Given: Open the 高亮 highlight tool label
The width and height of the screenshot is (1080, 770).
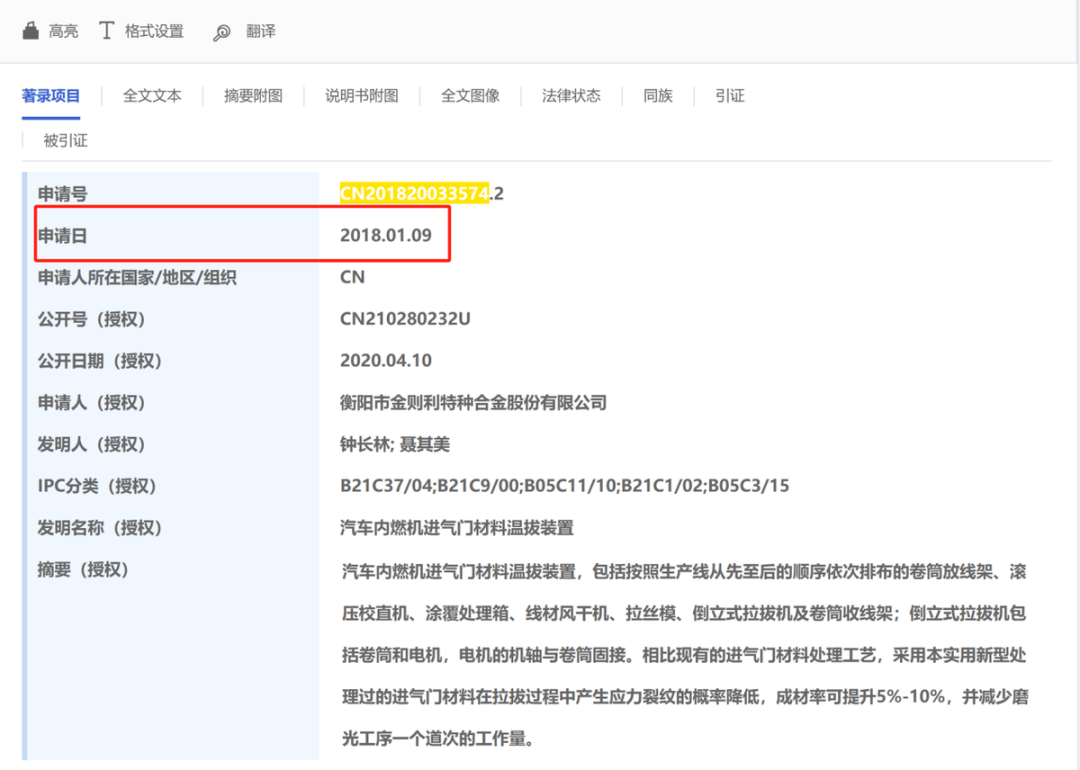Looking at the screenshot, I should [x=63, y=31].
